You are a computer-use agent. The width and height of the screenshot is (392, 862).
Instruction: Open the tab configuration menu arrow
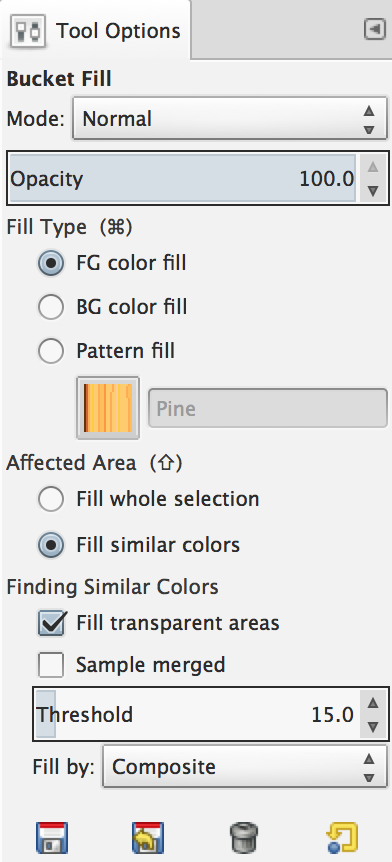tap(375, 30)
